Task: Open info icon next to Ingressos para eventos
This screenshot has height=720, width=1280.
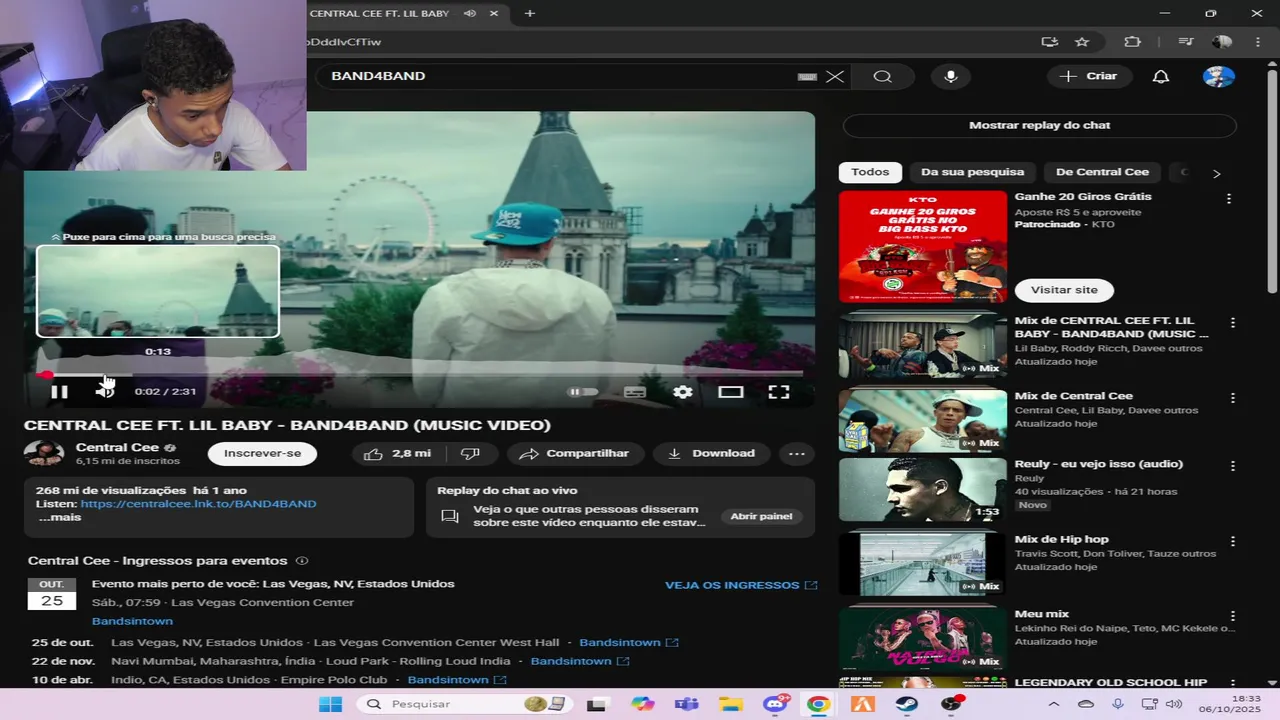Action: pyautogui.click(x=302, y=561)
